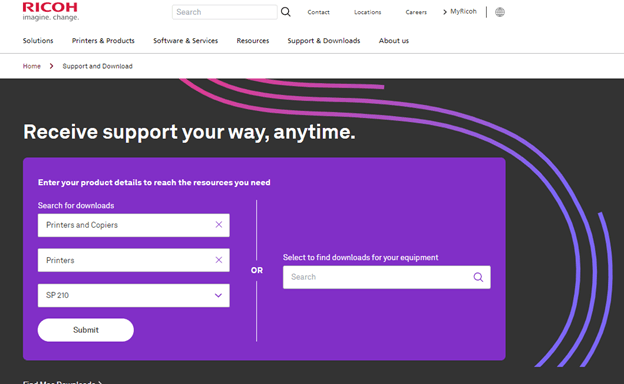Expand the SP 210 model dropdown

(x=218, y=295)
